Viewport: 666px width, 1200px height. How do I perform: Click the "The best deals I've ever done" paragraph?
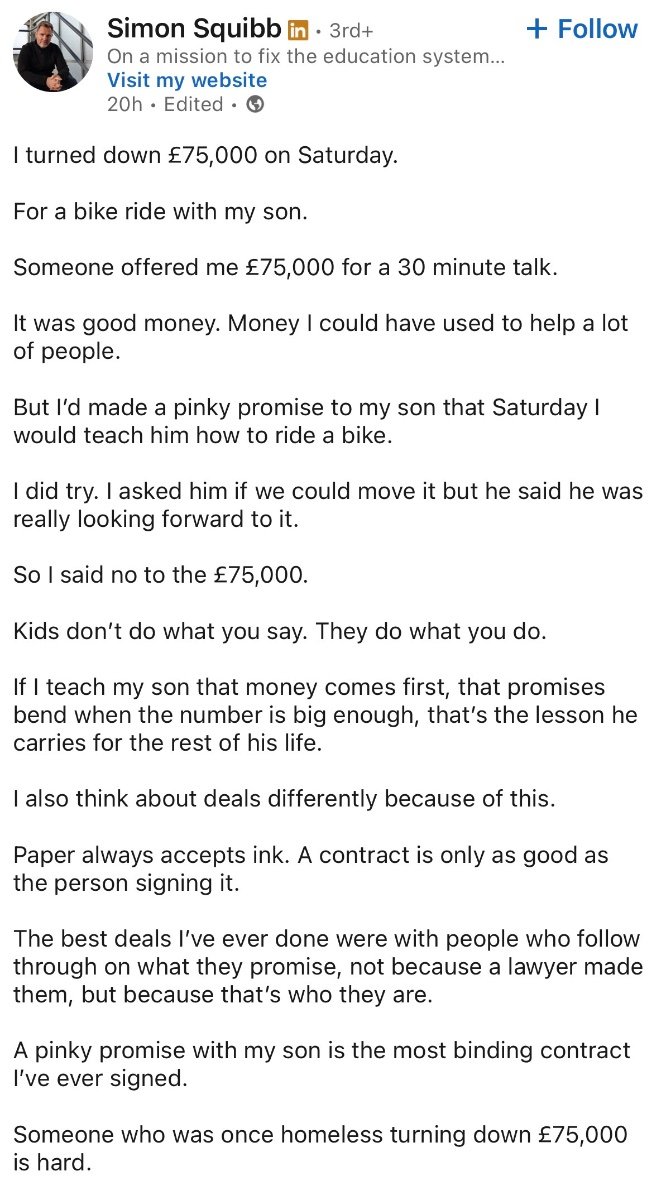tap(327, 966)
